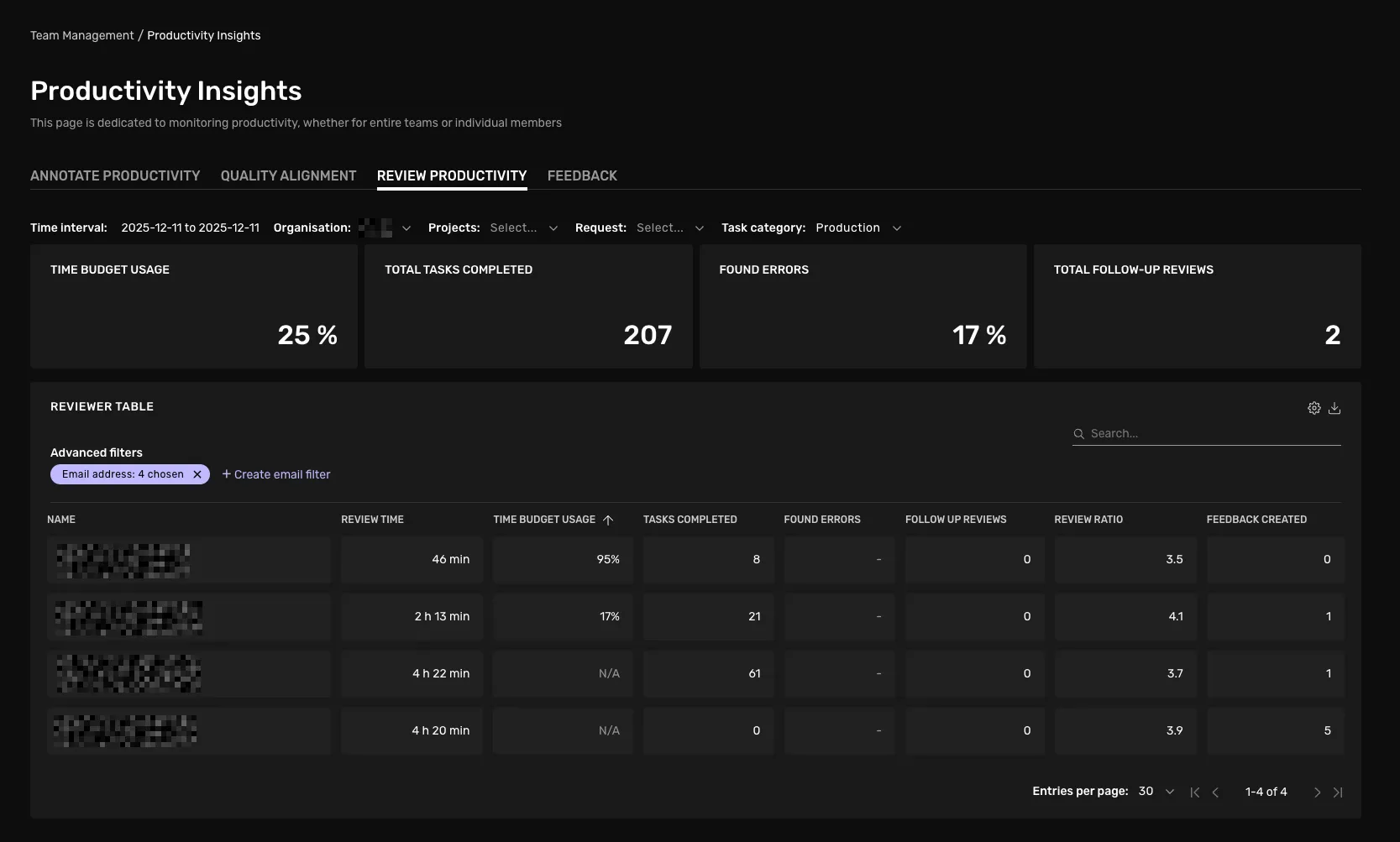The height and width of the screenshot is (842, 1400).
Task: Open Email address: 4 chosen filter
Action: pos(123,474)
